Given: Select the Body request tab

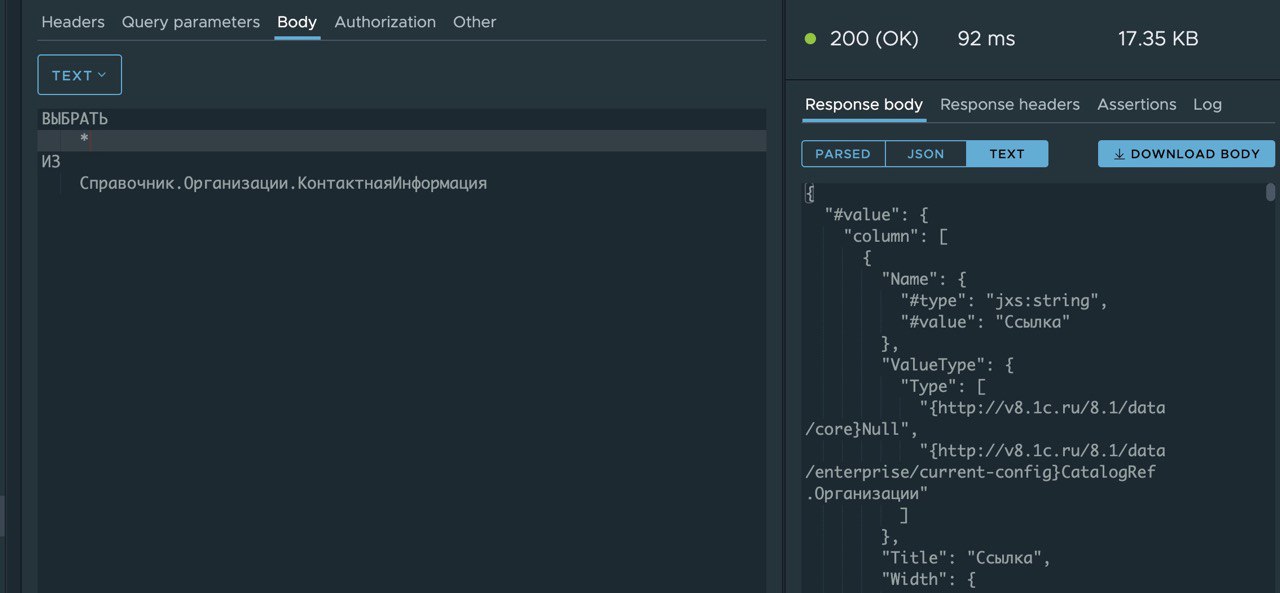Looking at the screenshot, I should (297, 22).
